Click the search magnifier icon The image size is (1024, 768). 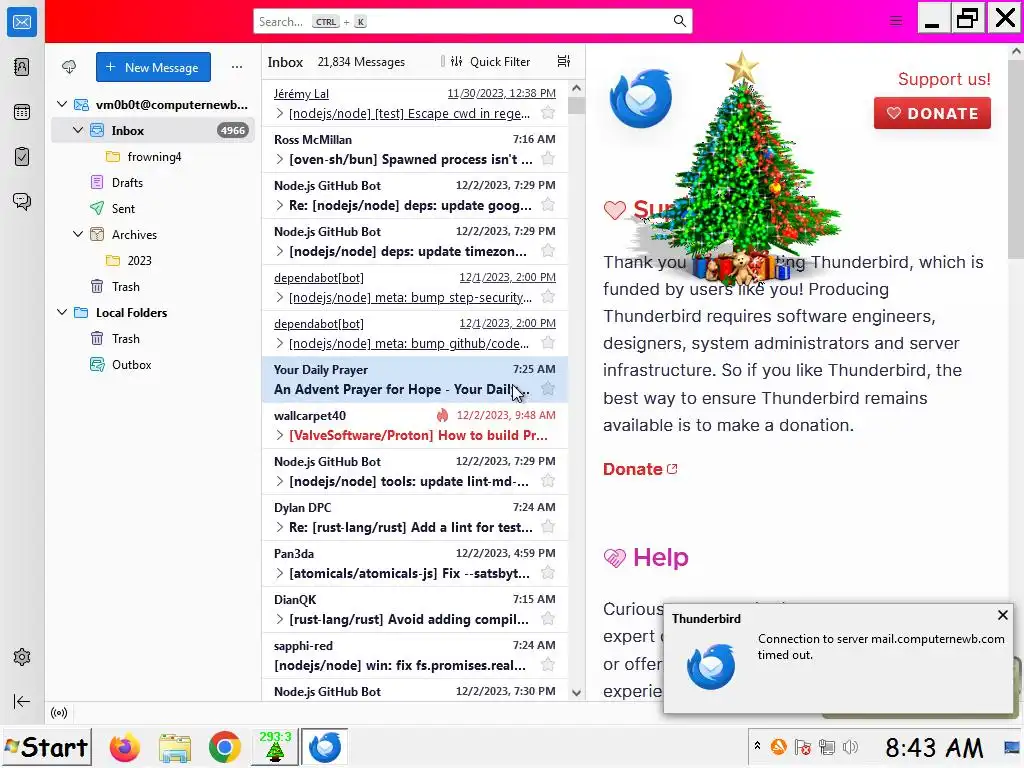679,22
